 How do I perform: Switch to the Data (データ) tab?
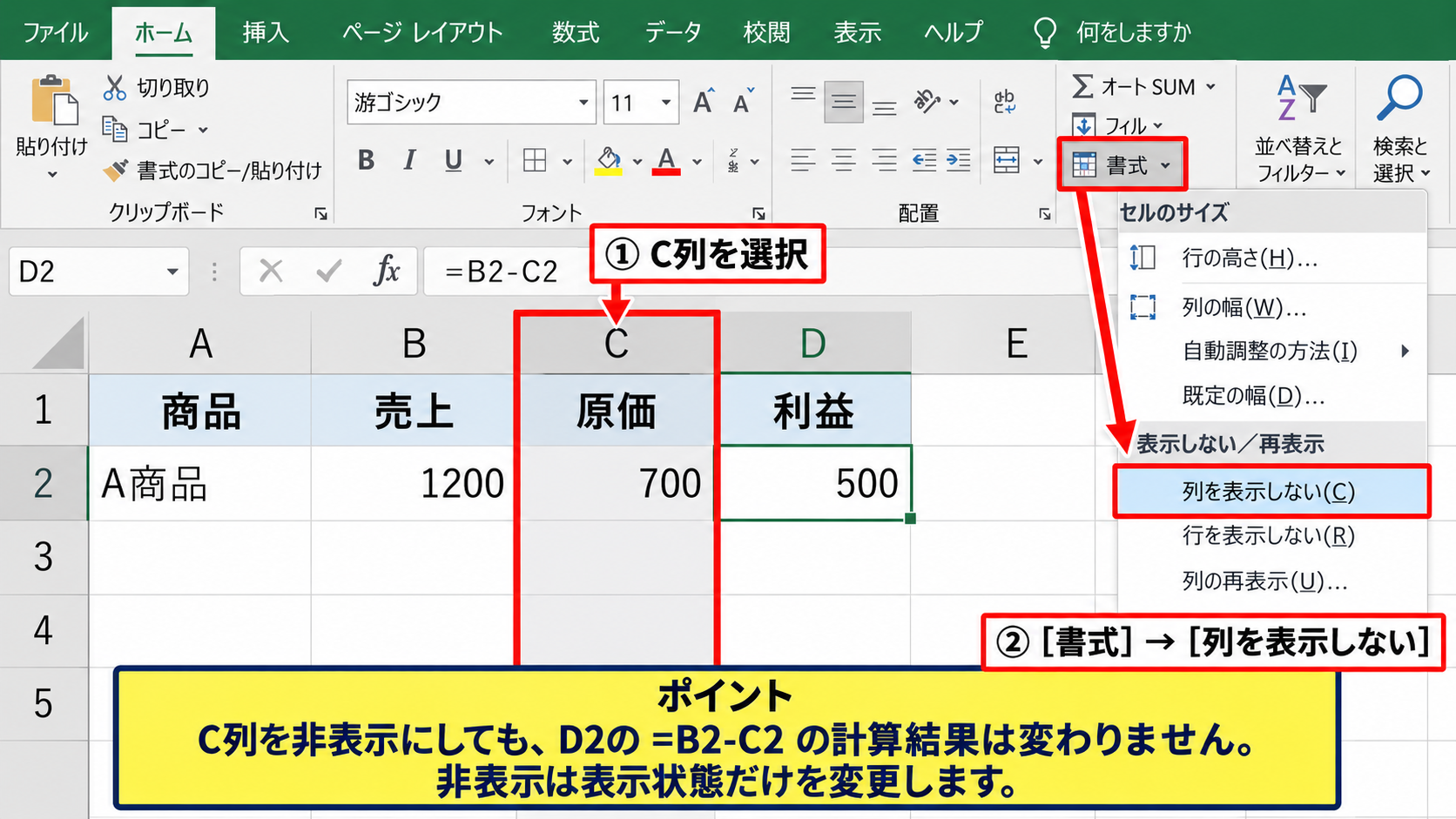tap(673, 32)
